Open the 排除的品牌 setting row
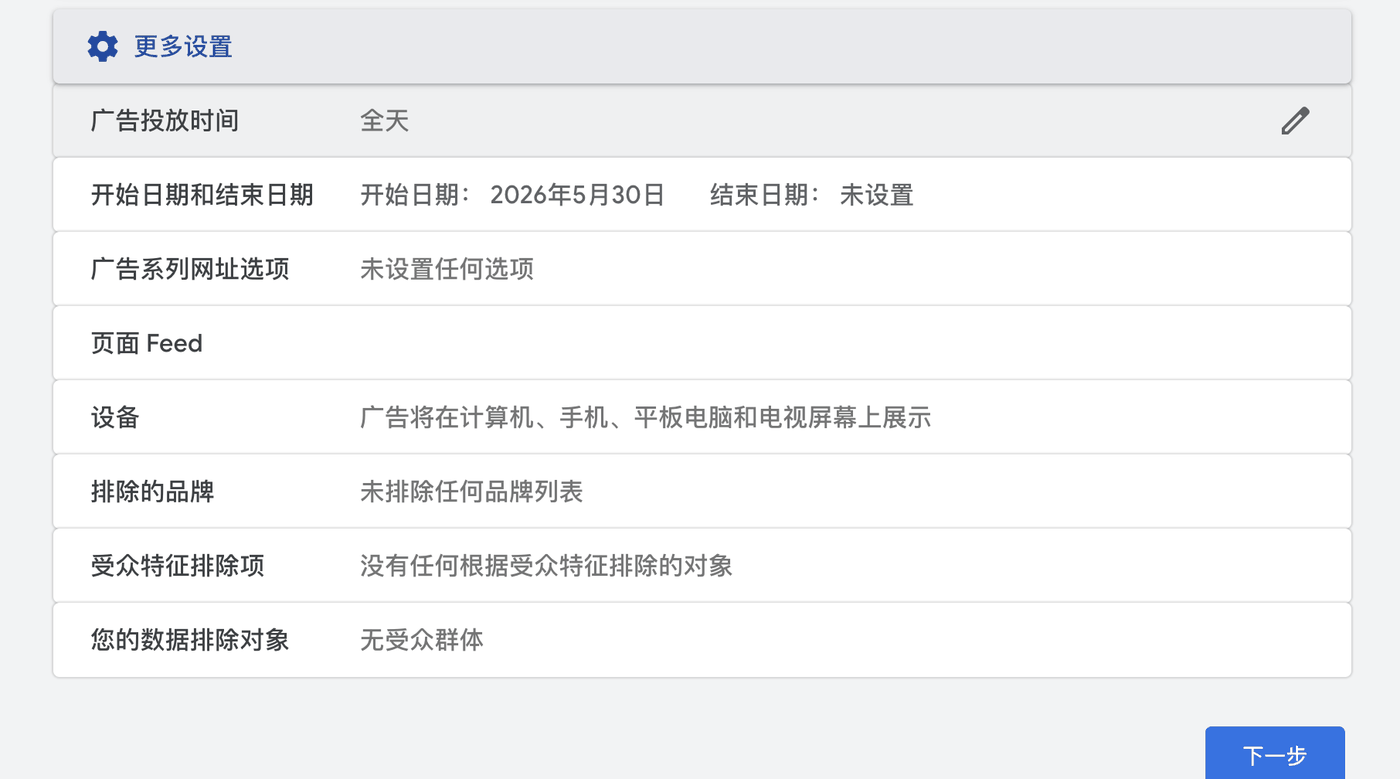1400x779 pixels. coord(702,491)
